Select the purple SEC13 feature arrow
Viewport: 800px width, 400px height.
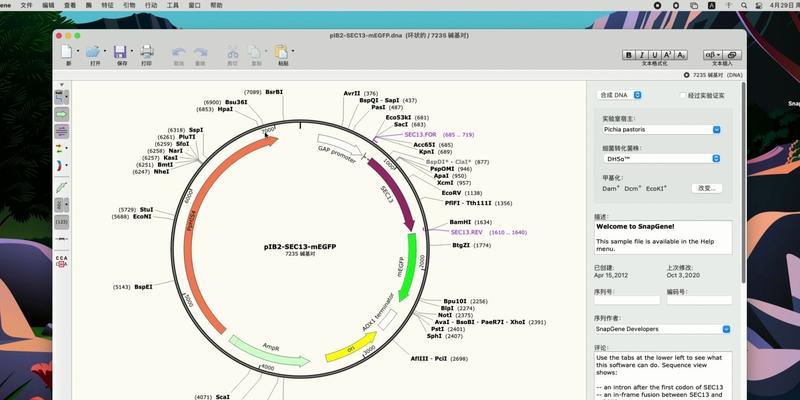pyautogui.click(x=392, y=194)
